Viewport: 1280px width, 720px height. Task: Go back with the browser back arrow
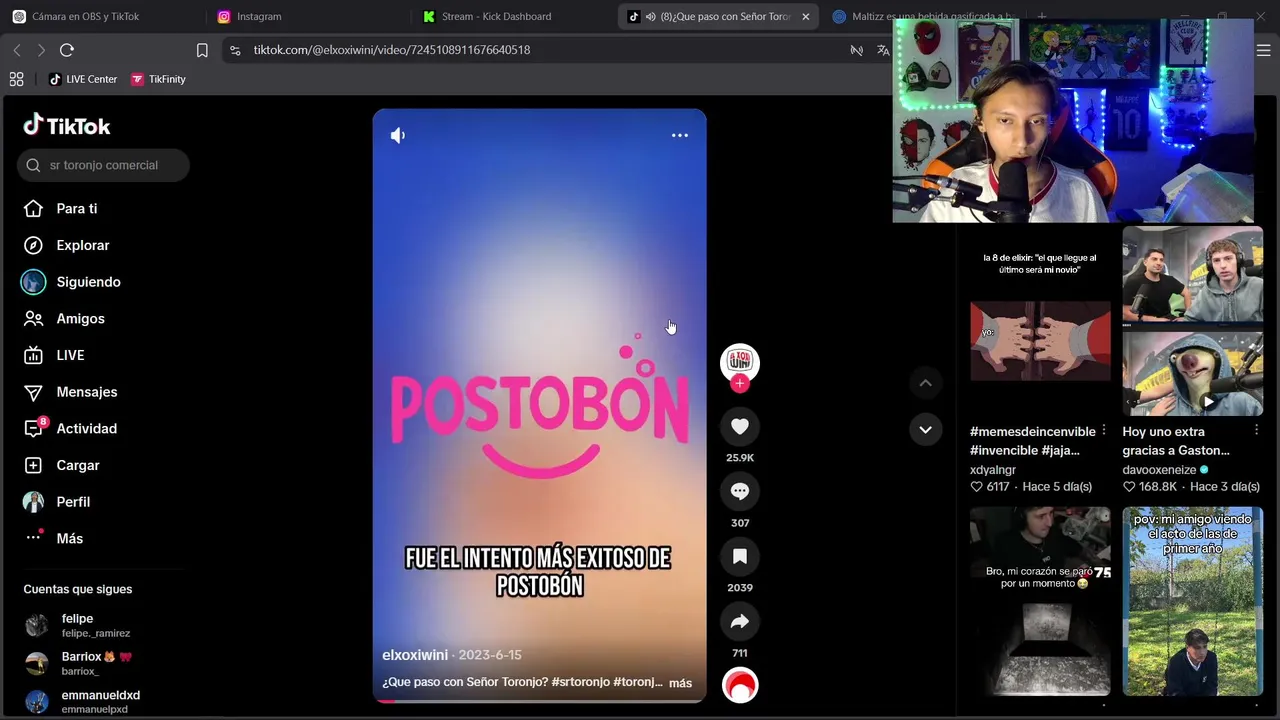coord(17,50)
